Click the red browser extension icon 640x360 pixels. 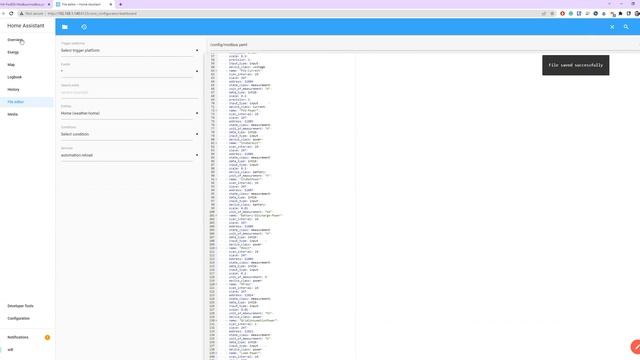562,13
